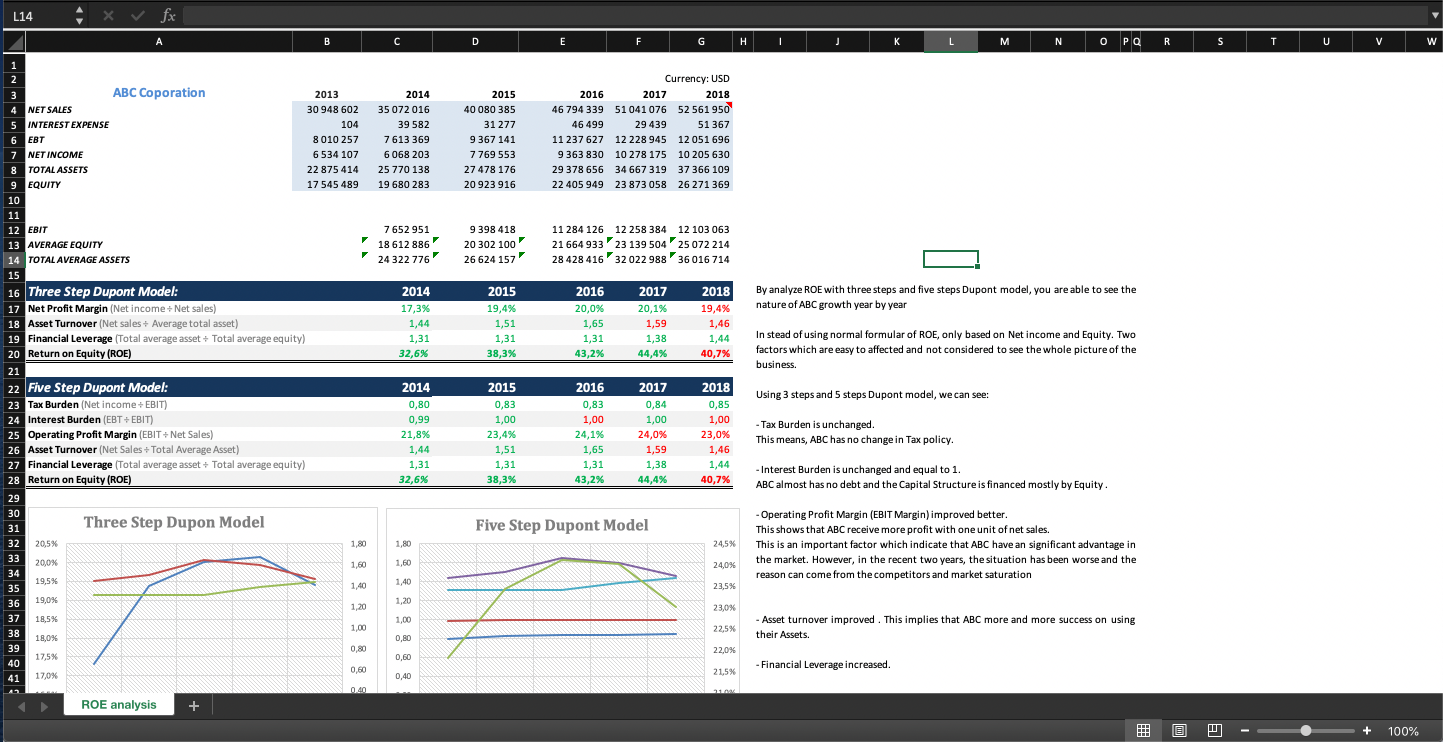The height and width of the screenshot is (742, 1443).
Task: Click the Currency: USD cell
Action: (697, 77)
